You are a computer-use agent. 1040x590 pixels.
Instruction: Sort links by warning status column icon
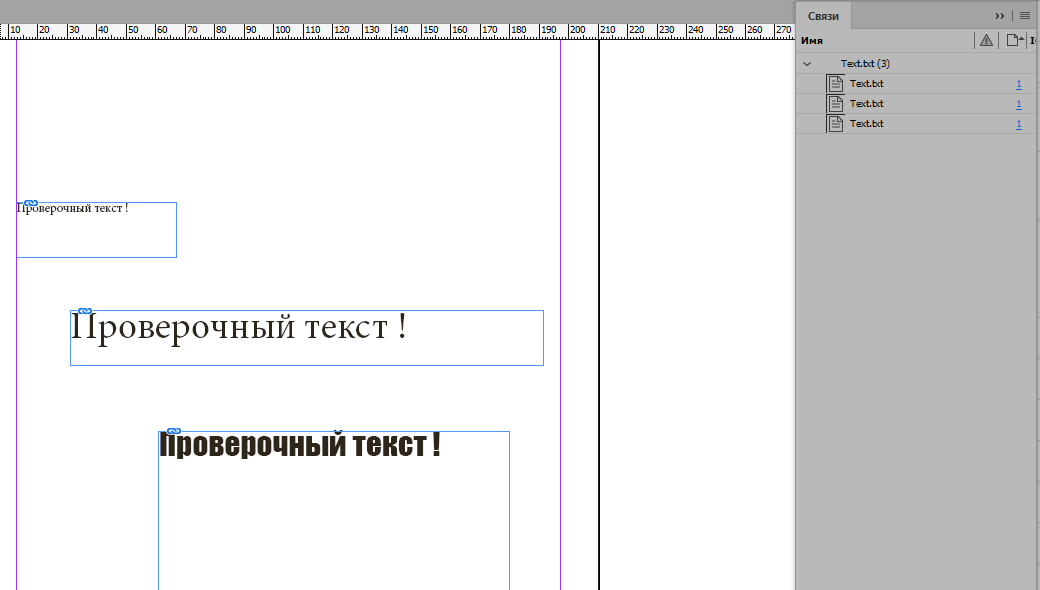[986, 40]
